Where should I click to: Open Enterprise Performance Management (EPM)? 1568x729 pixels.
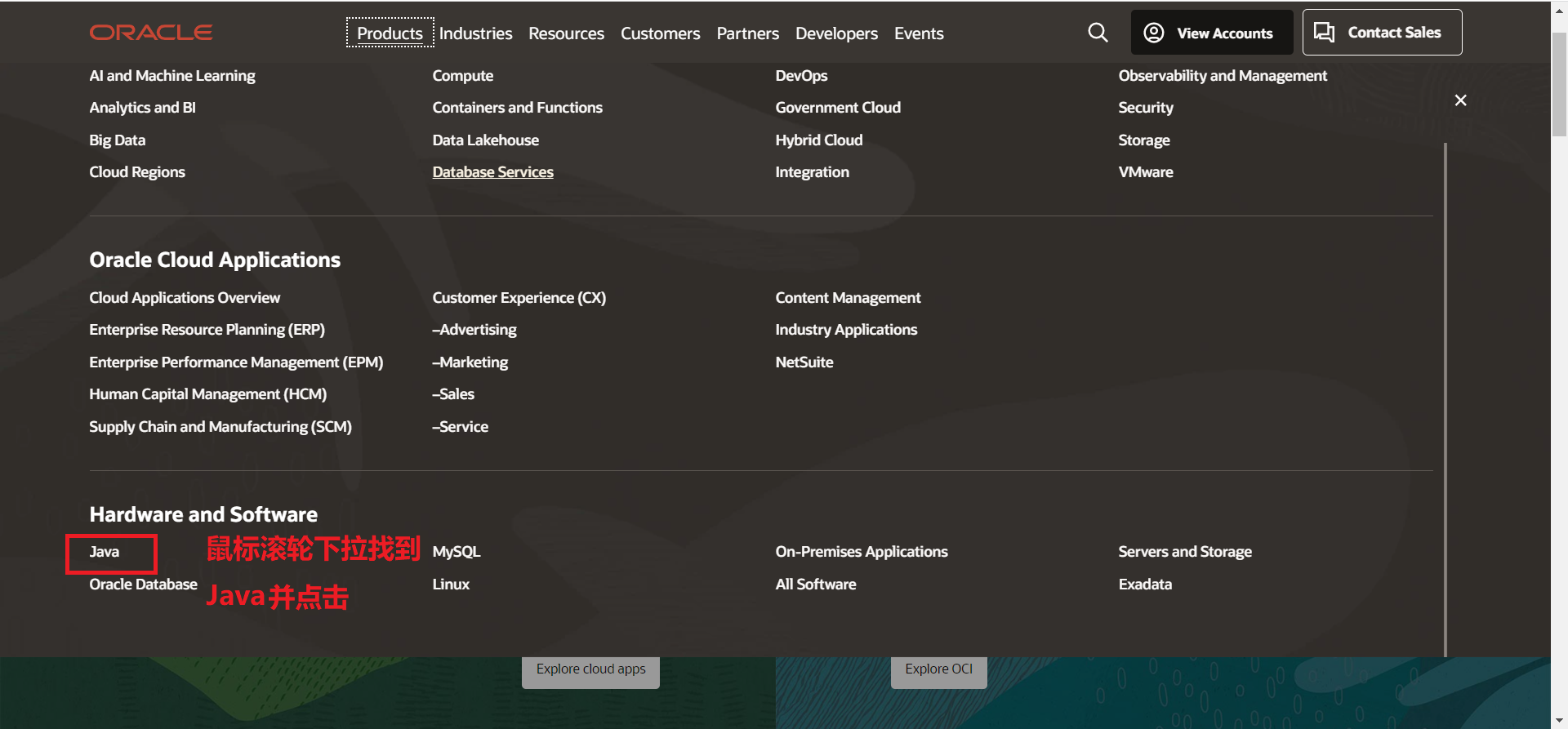236,362
